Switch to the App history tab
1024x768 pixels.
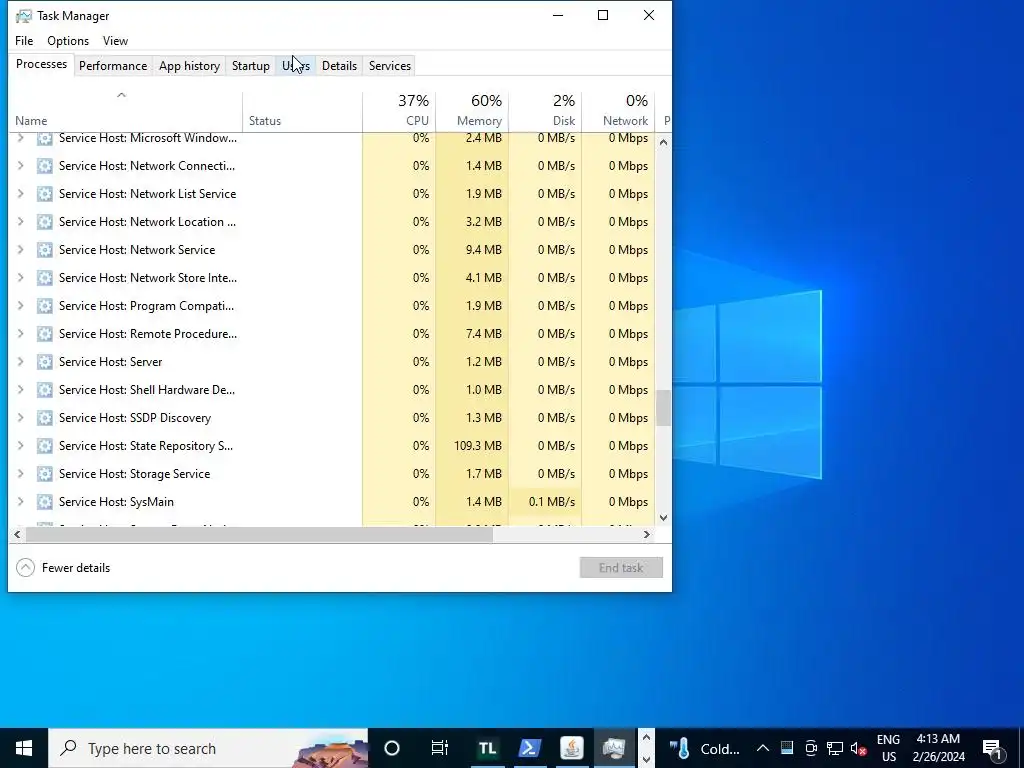pyautogui.click(x=189, y=66)
